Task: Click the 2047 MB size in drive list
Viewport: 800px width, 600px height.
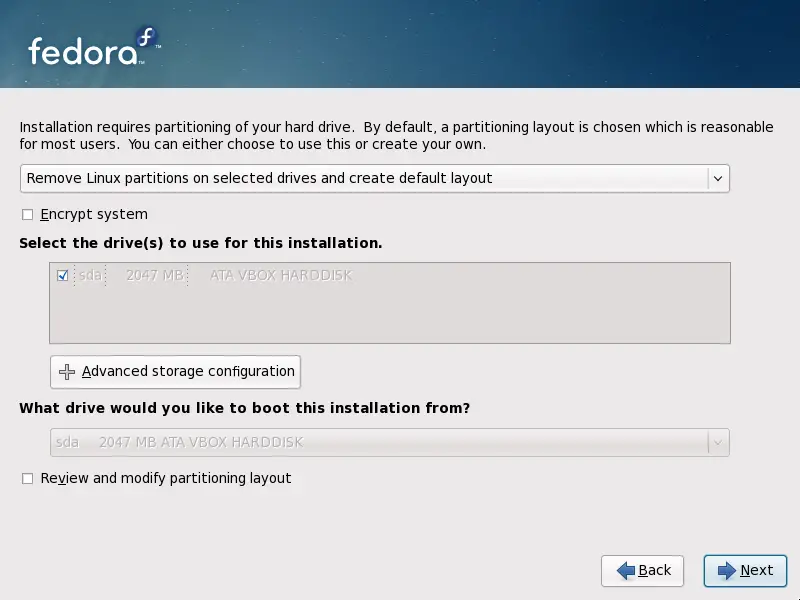Action: [155, 275]
